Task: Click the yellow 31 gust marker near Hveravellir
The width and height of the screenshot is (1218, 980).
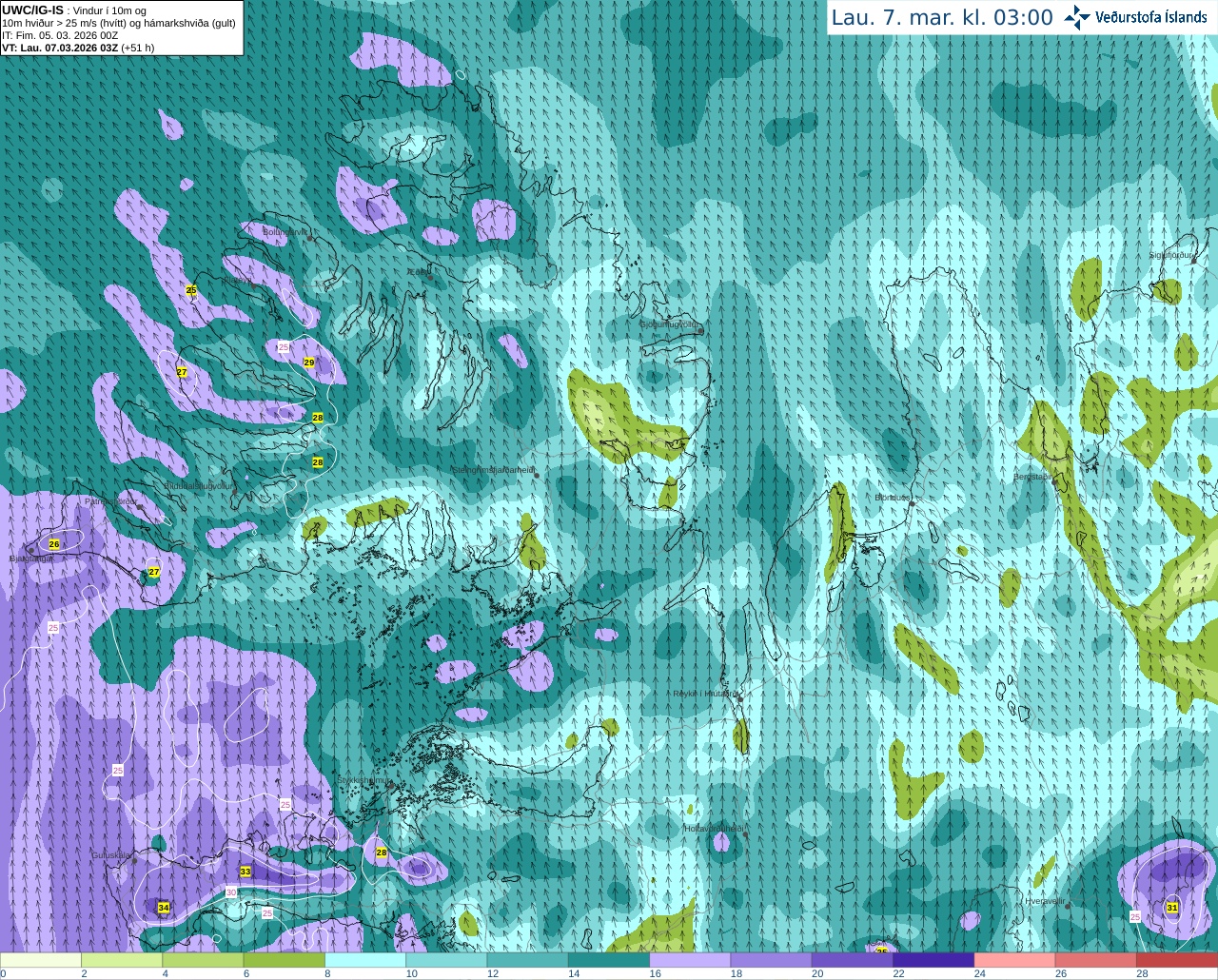Action: click(x=1172, y=908)
